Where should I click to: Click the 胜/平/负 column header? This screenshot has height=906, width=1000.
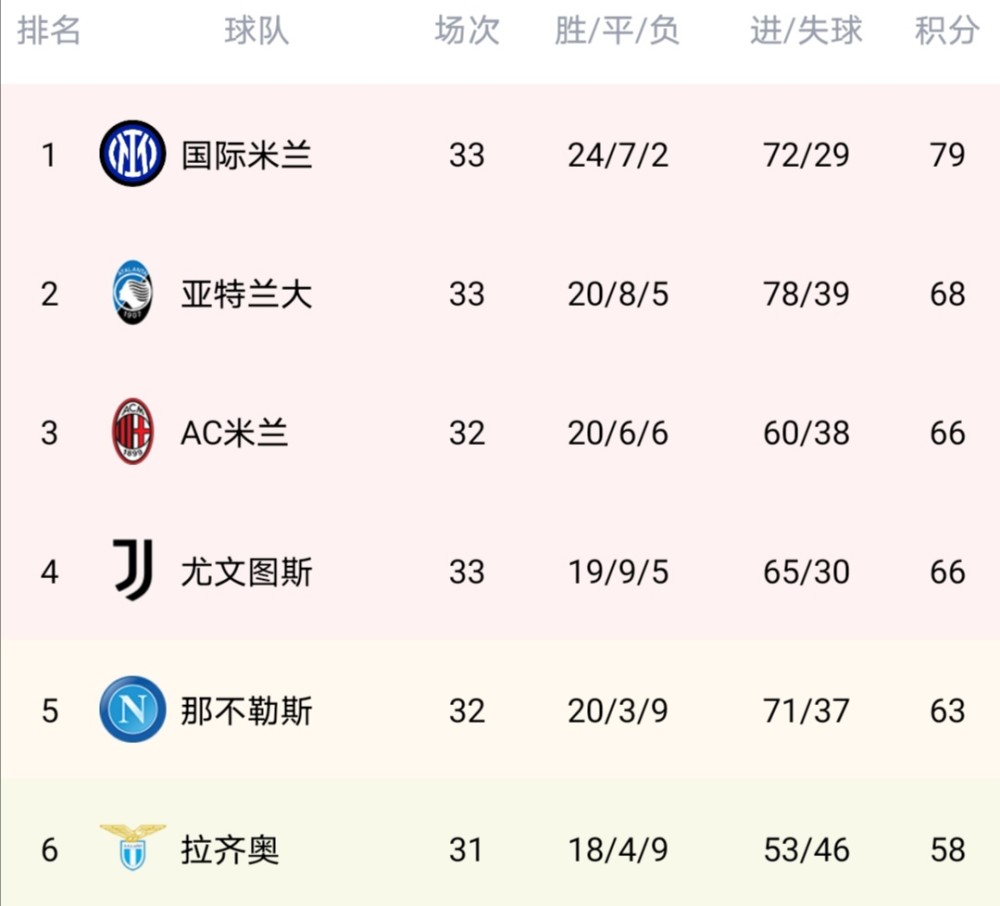click(x=617, y=31)
